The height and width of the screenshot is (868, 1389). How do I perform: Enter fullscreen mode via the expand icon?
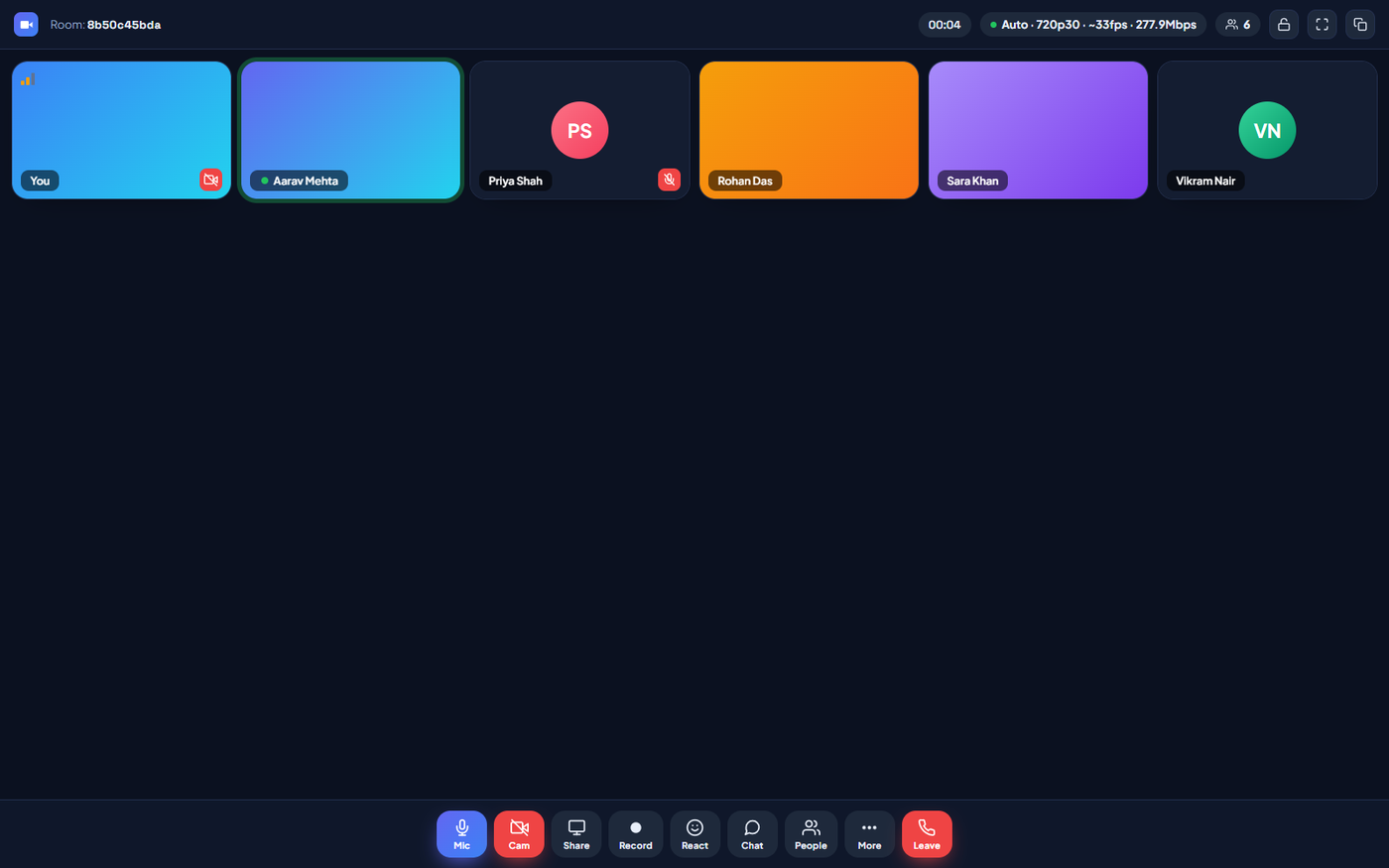[x=1322, y=25]
